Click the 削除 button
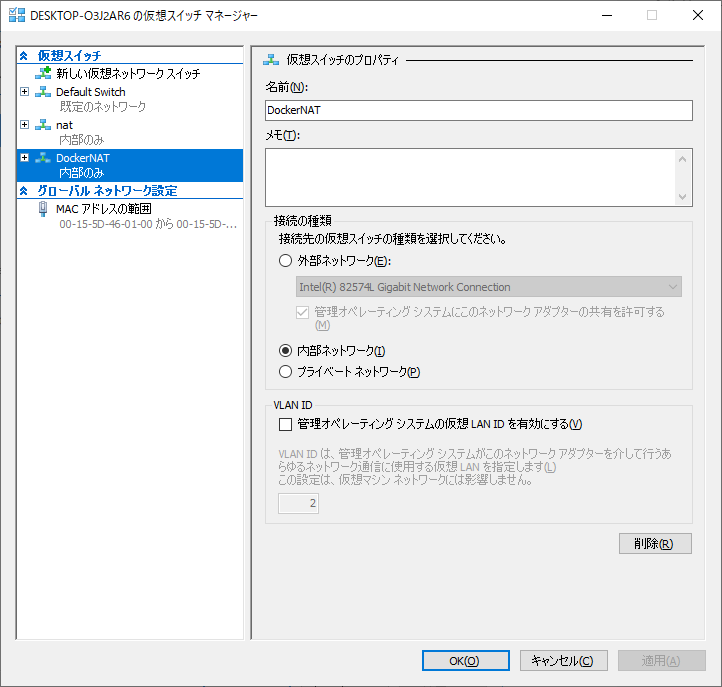 [x=655, y=544]
